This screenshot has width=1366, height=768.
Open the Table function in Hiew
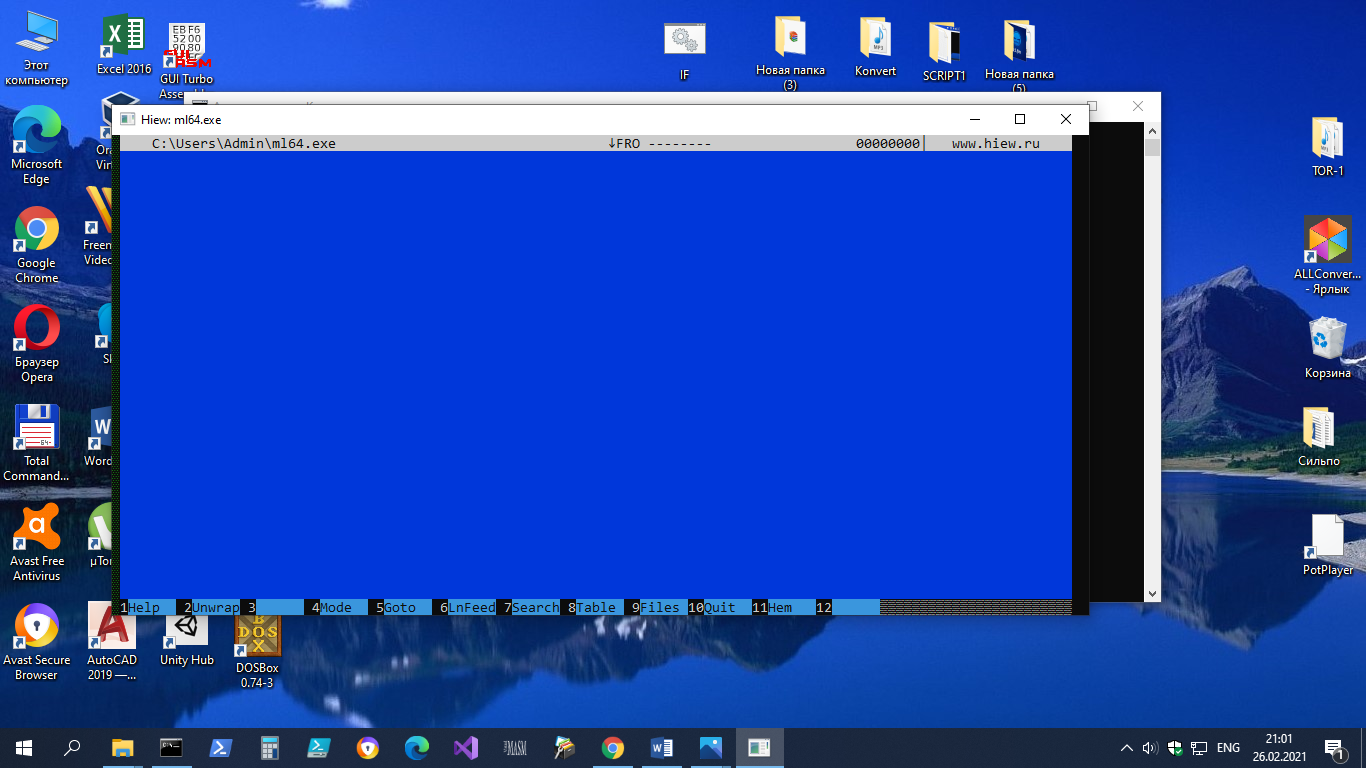[x=592, y=607]
